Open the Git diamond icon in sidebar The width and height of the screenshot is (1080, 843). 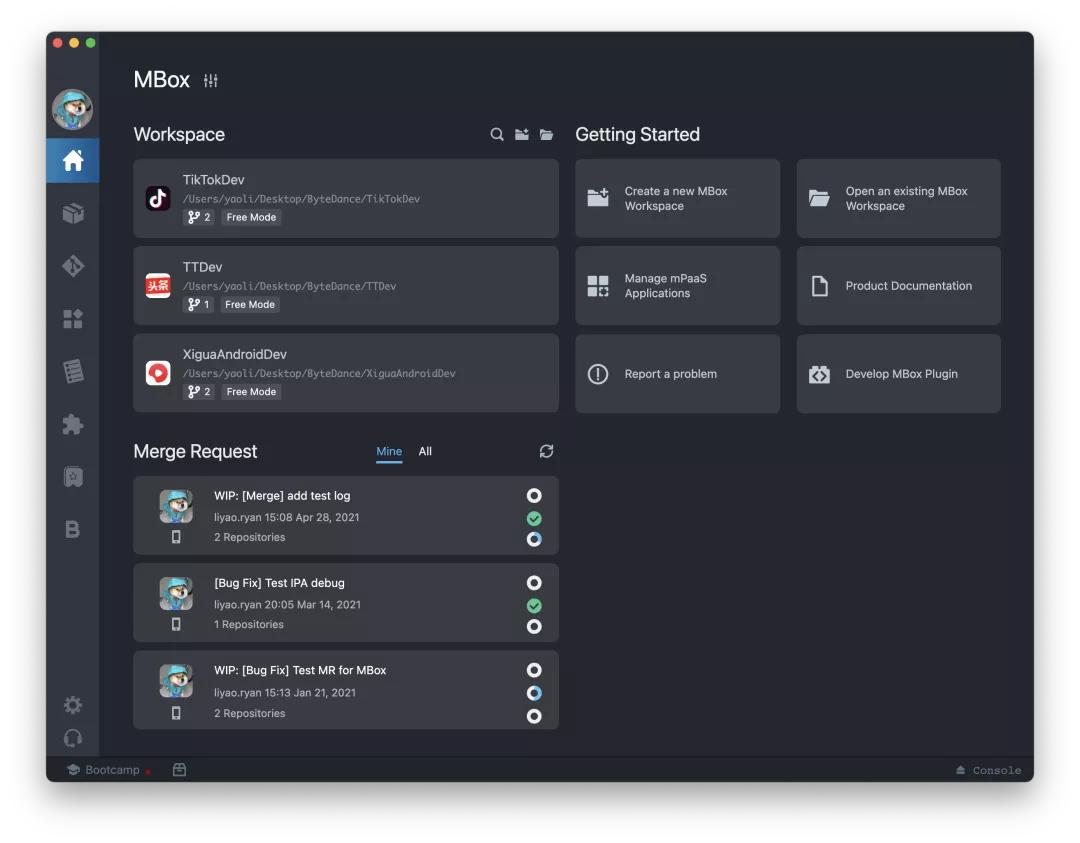(x=73, y=266)
